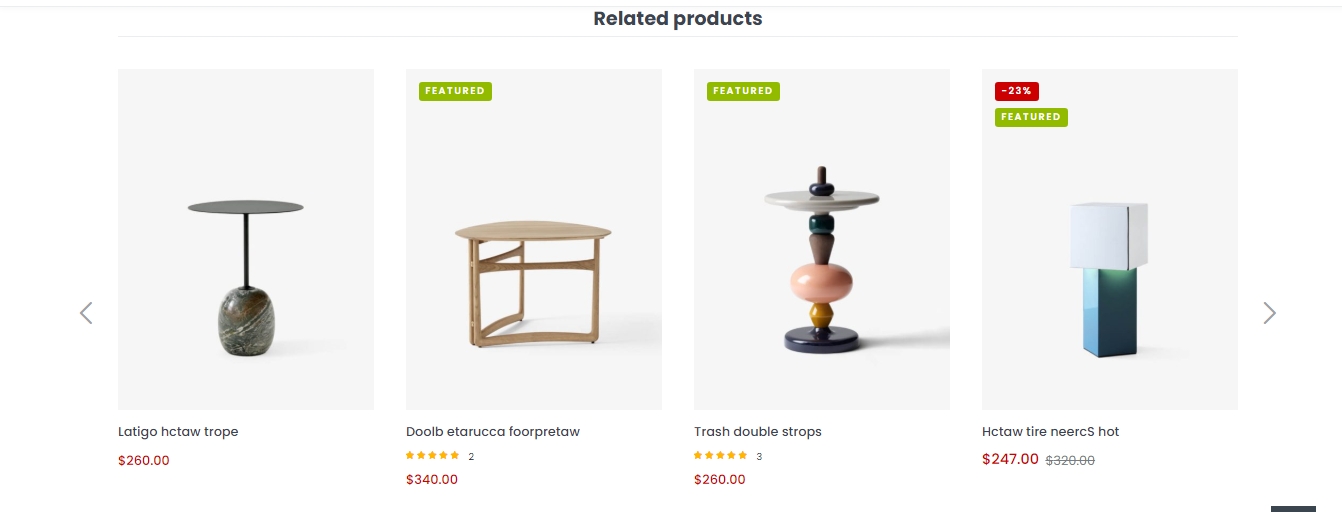The width and height of the screenshot is (1342, 512).
Task: Open the Hctaw tire neercS hot product link
Action: [x=1050, y=432]
